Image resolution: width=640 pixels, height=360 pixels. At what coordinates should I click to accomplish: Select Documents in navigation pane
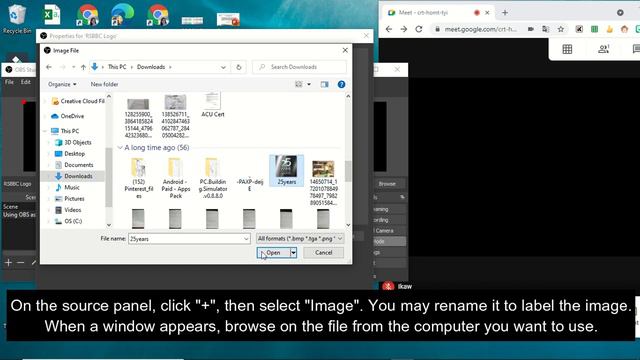point(74,165)
